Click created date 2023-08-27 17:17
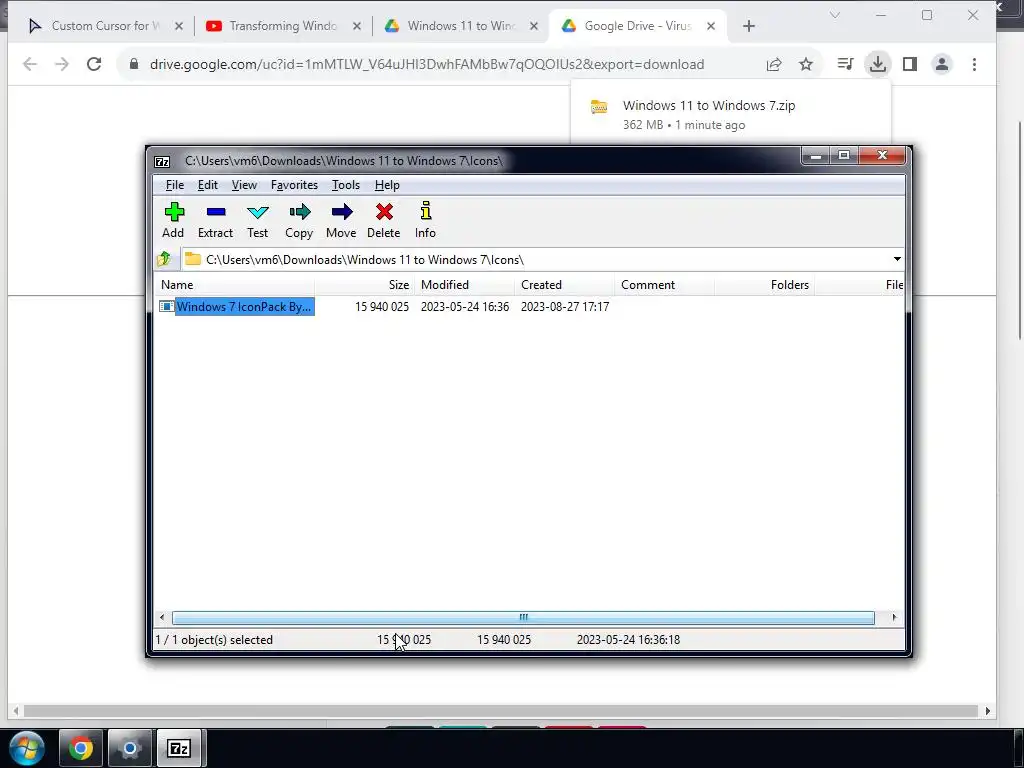Viewport: 1024px width, 768px height. point(565,307)
